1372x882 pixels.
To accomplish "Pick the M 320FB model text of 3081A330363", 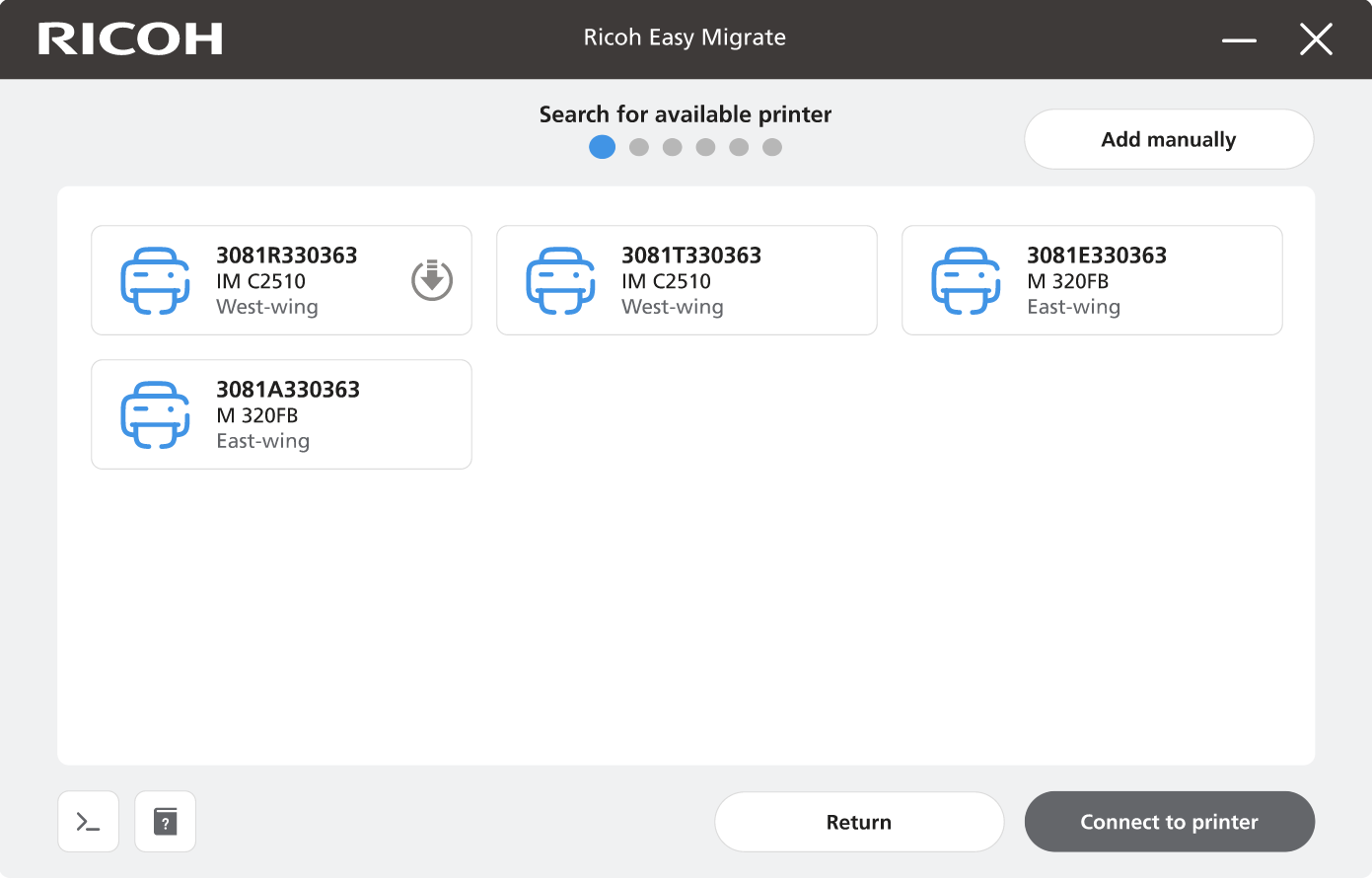I will coord(257,415).
